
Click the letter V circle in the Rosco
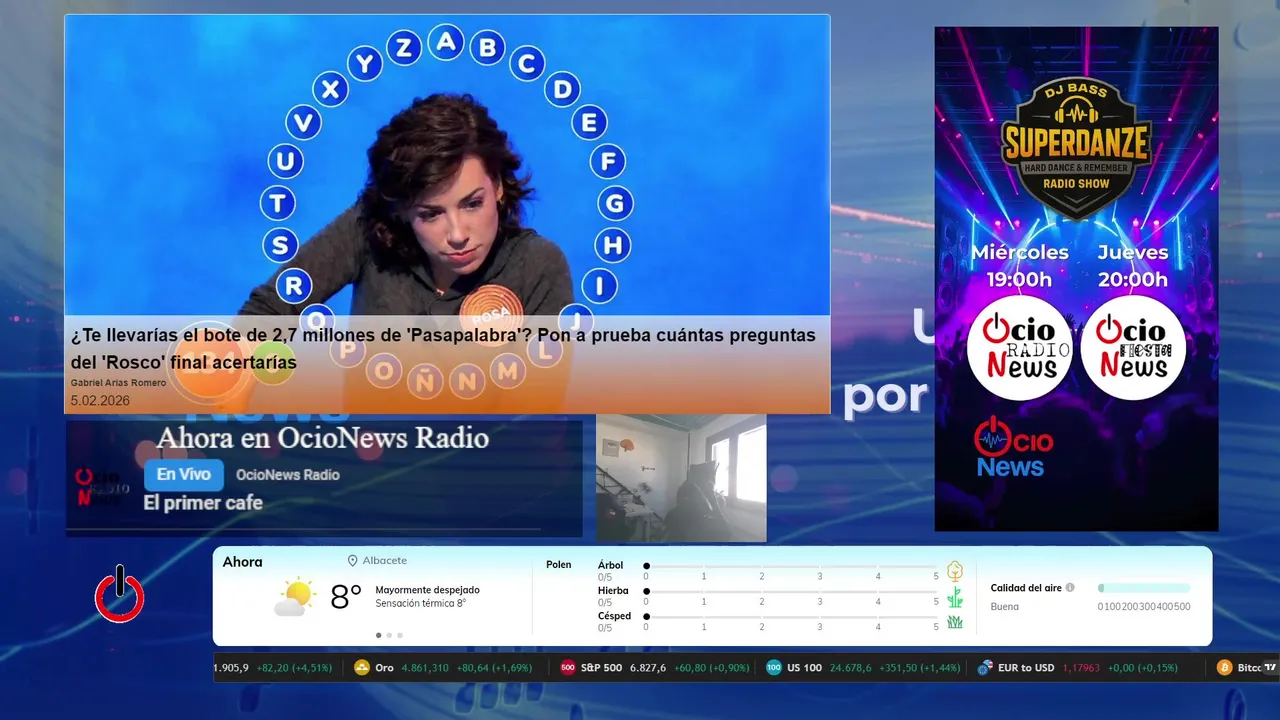click(x=303, y=123)
